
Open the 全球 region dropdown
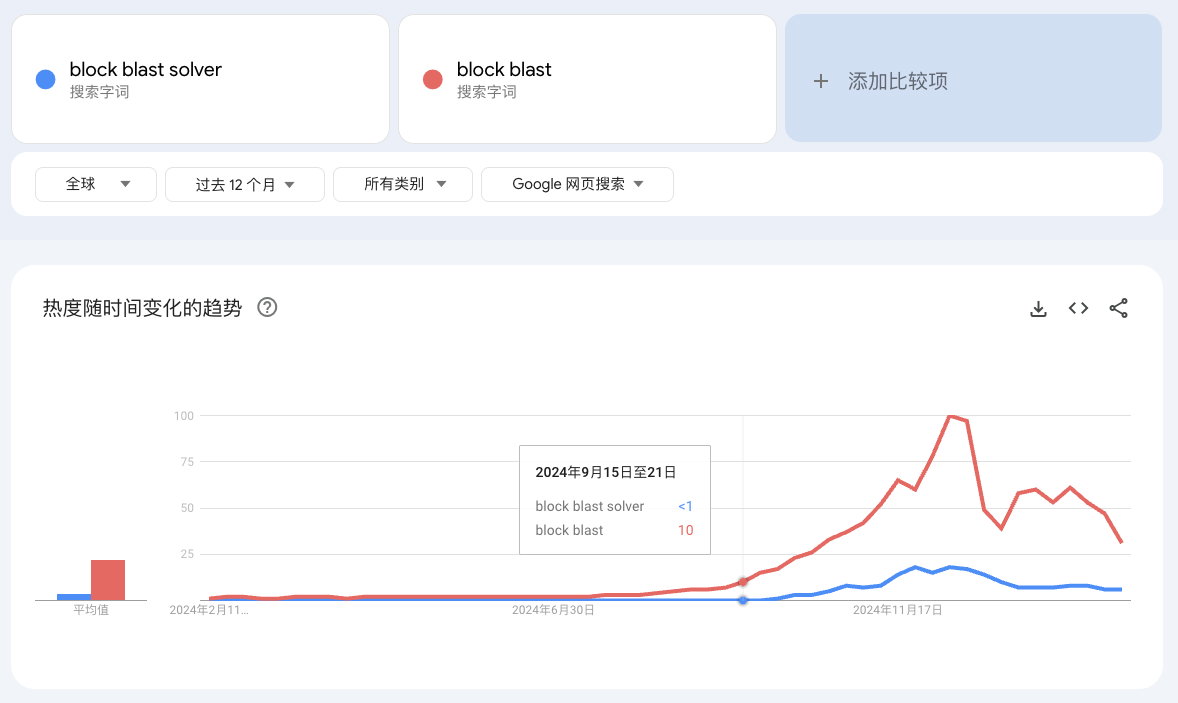click(96, 184)
